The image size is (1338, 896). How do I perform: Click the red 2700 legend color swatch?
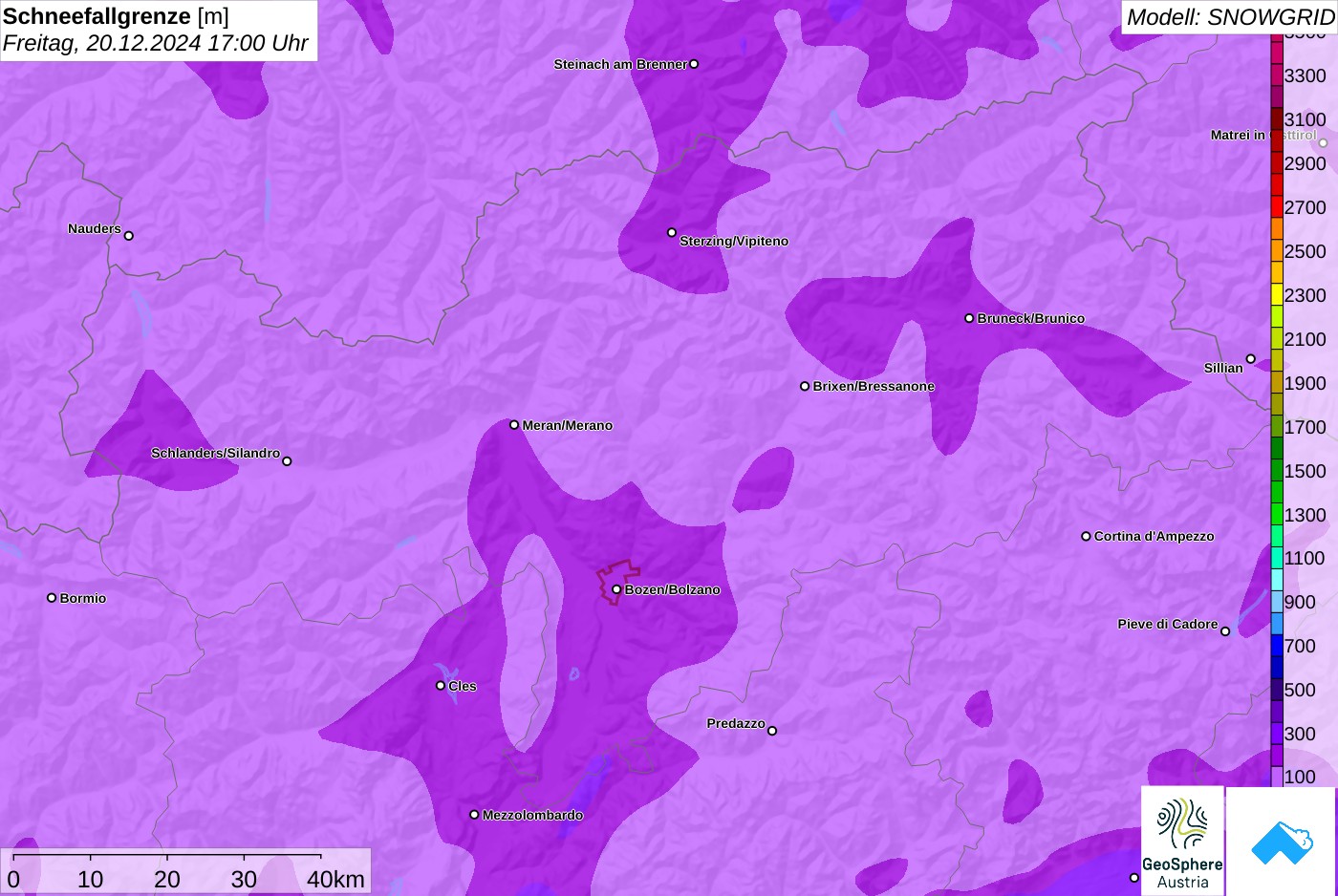(x=1277, y=207)
